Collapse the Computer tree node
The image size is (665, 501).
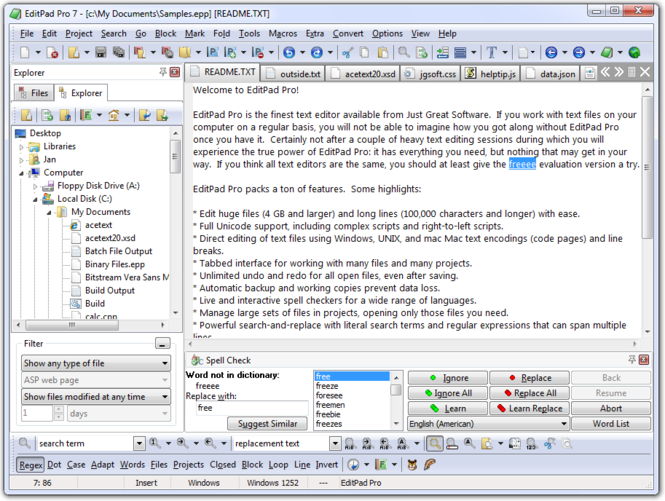pos(21,173)
